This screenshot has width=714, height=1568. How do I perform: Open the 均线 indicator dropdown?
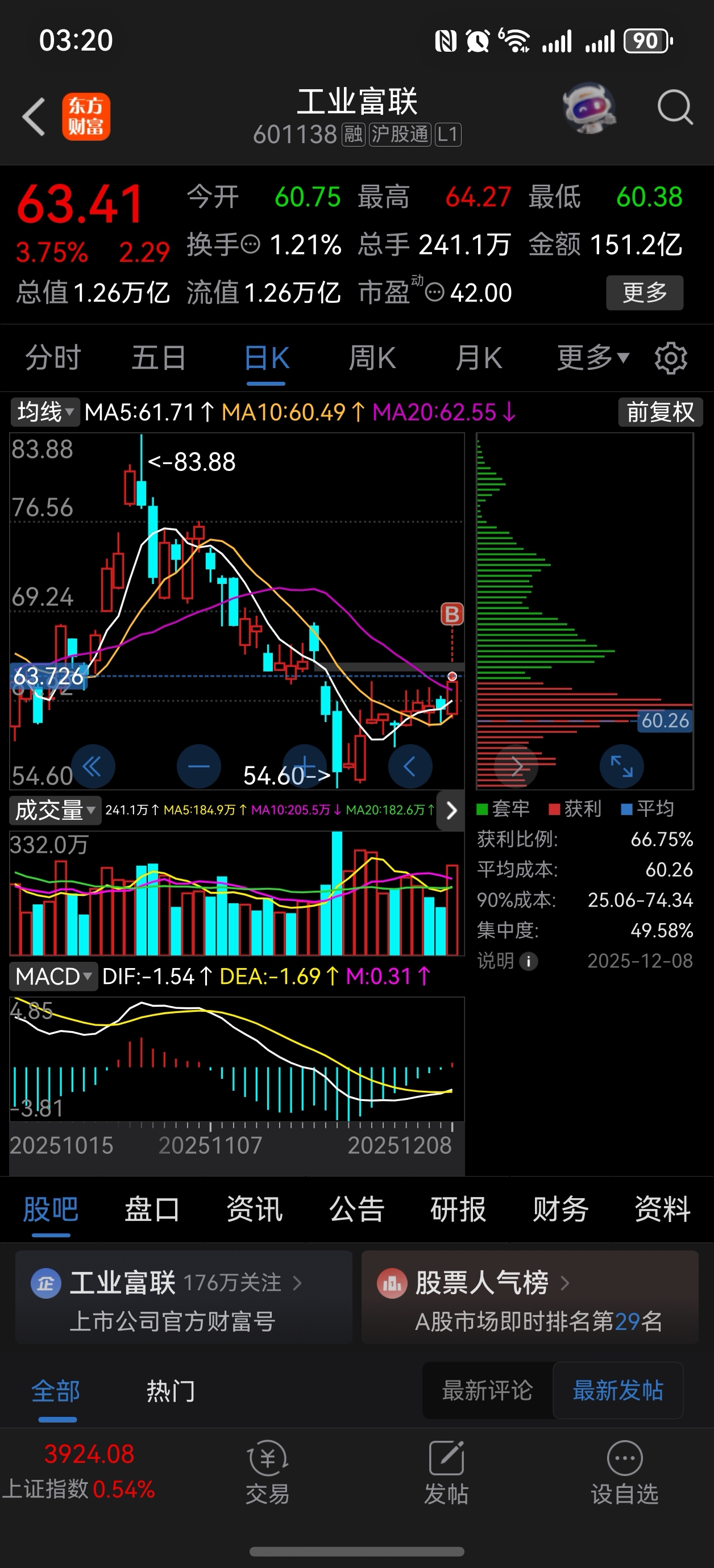[x=45, y=412]
